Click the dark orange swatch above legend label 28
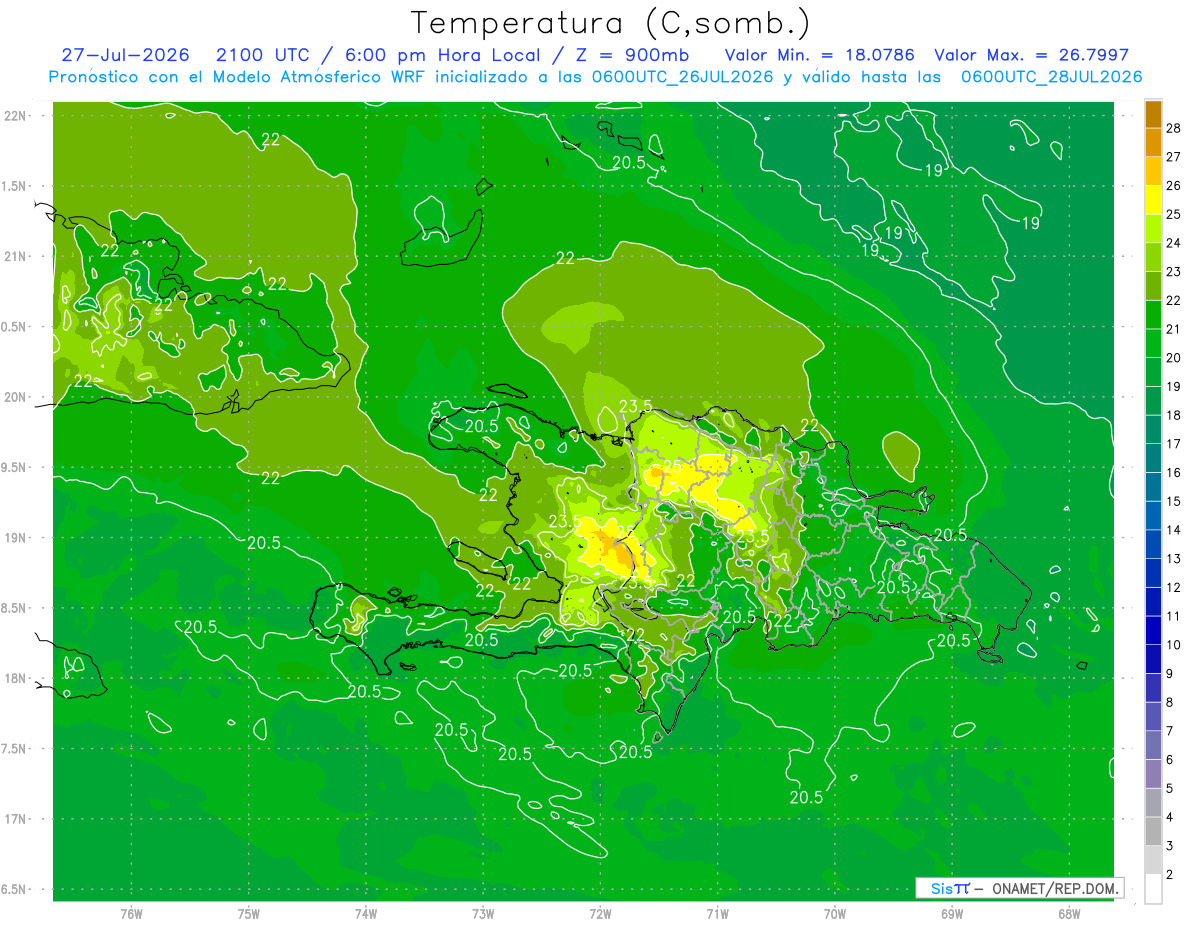The image size is (1200, 927). (1153, 114)
